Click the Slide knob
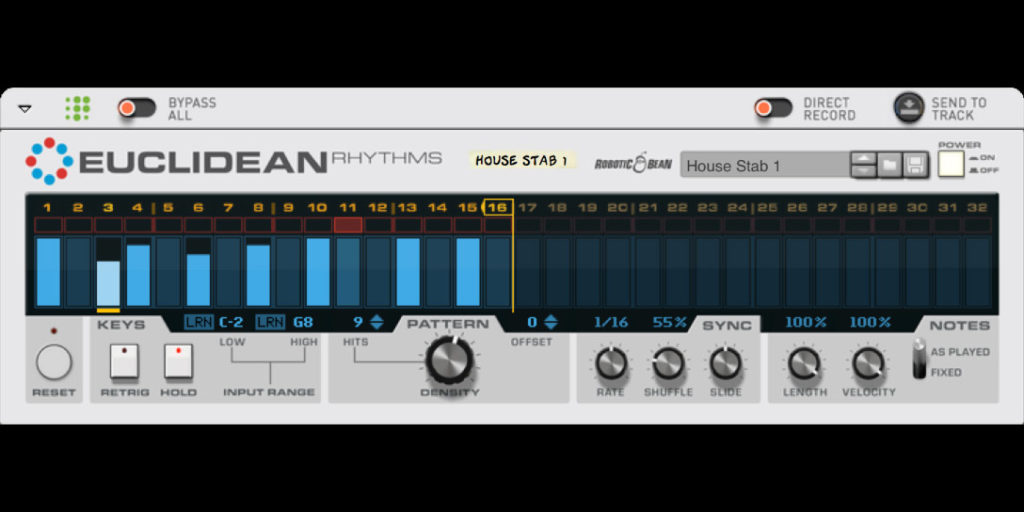The height and width of the screenshot is (512, 1024). [726, 363]
